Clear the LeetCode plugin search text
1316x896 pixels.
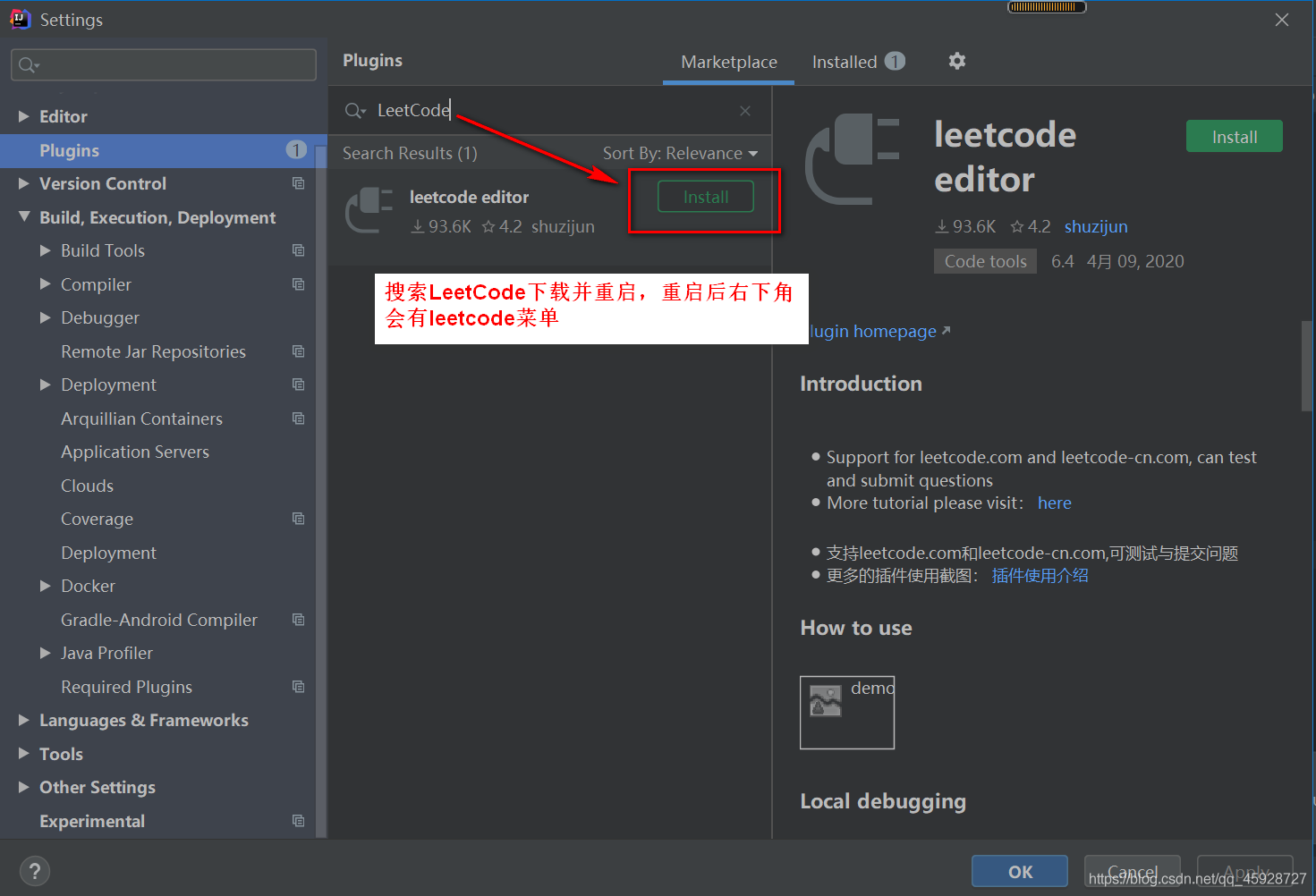pos(745,111)
